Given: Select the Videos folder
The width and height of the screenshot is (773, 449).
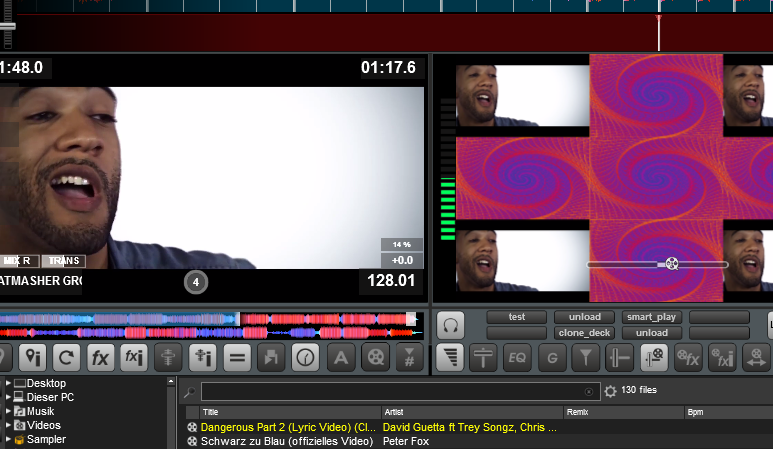Looking at the screenshot, I should [x=37, y=425].
